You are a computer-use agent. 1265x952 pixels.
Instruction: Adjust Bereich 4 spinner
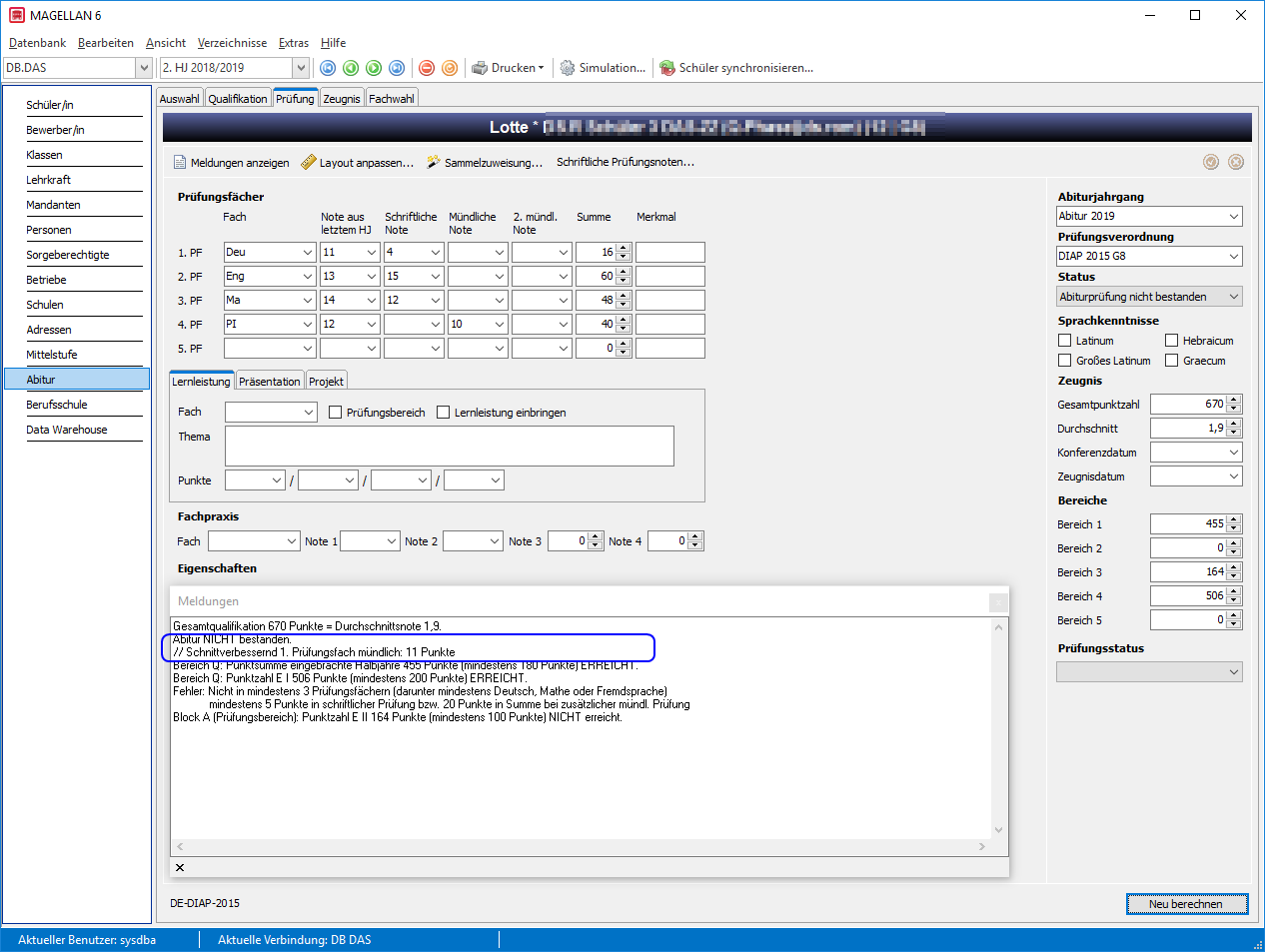coord(1234,595)
